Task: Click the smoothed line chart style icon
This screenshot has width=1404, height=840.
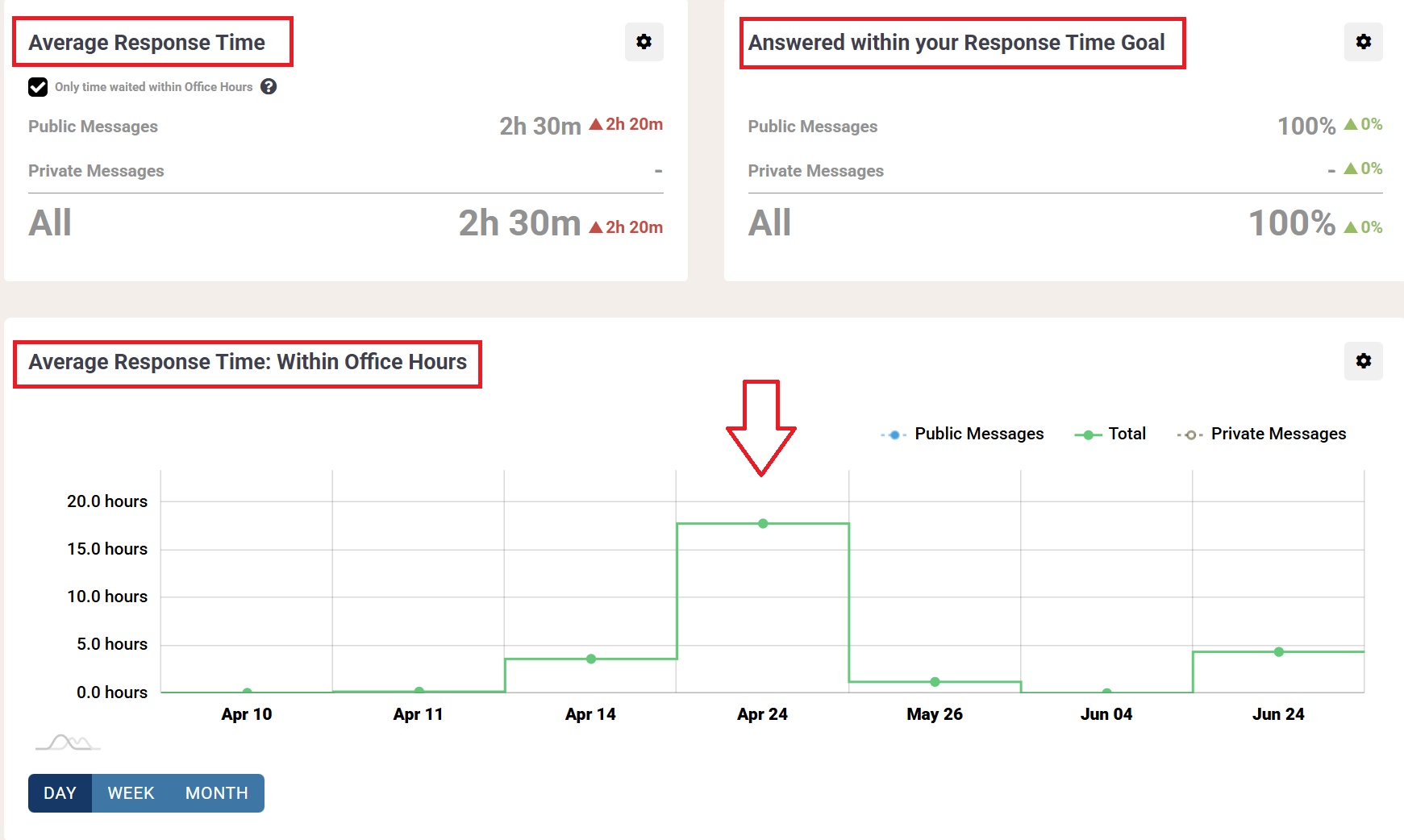Action: 69,742
